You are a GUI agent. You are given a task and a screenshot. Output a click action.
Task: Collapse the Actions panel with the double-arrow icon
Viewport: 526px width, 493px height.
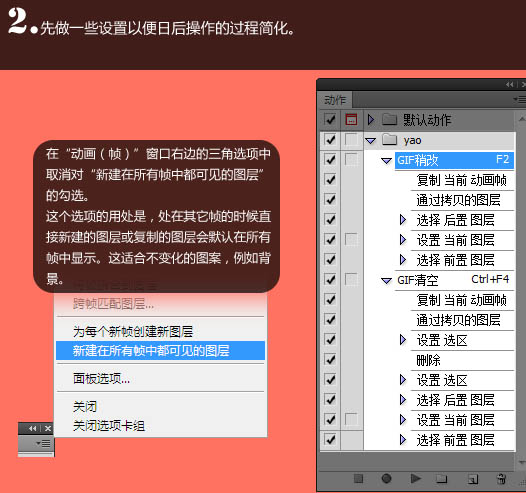pyautogui.click(x=510, y=85)
